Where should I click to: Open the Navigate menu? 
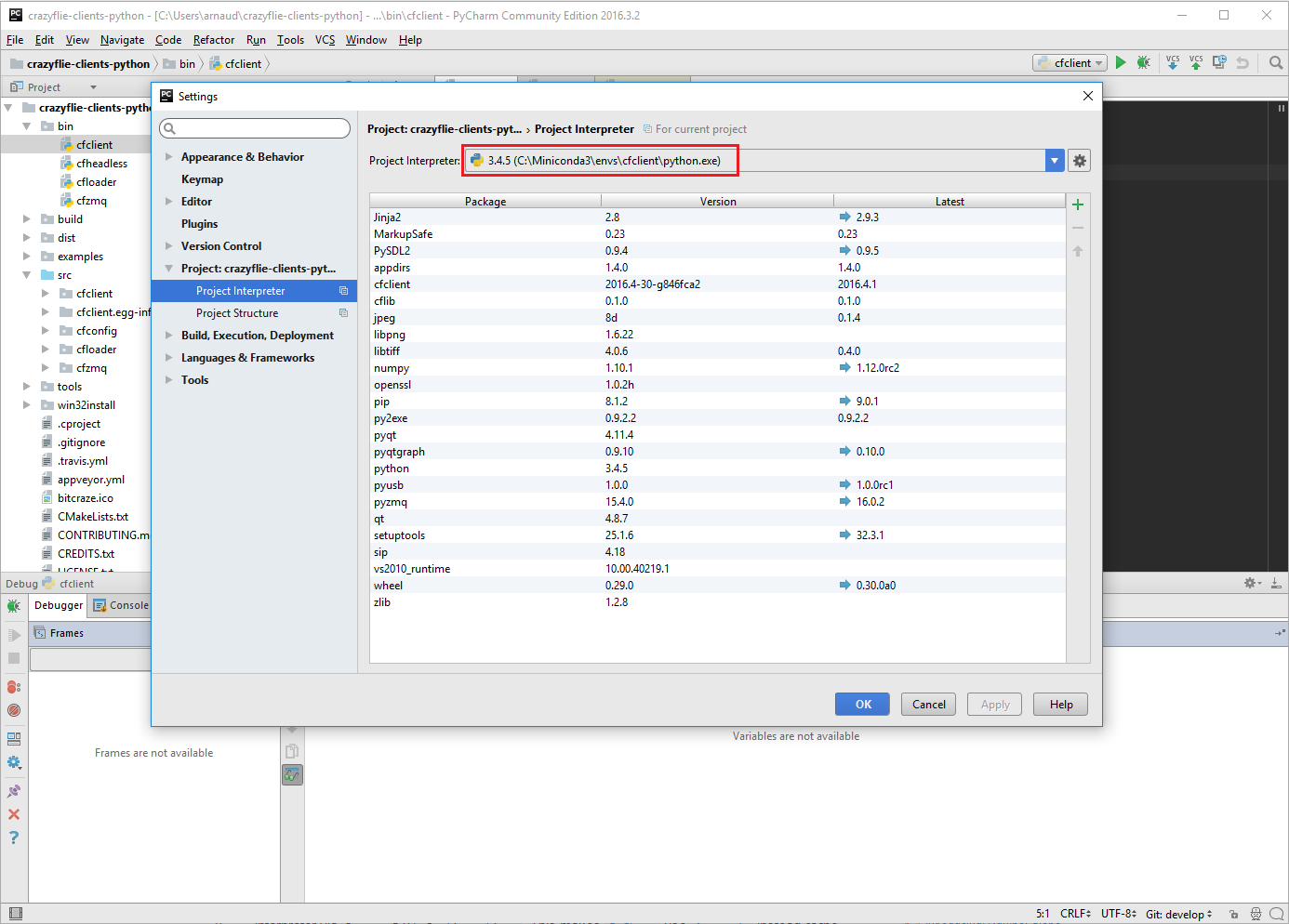tap(122, 40)
